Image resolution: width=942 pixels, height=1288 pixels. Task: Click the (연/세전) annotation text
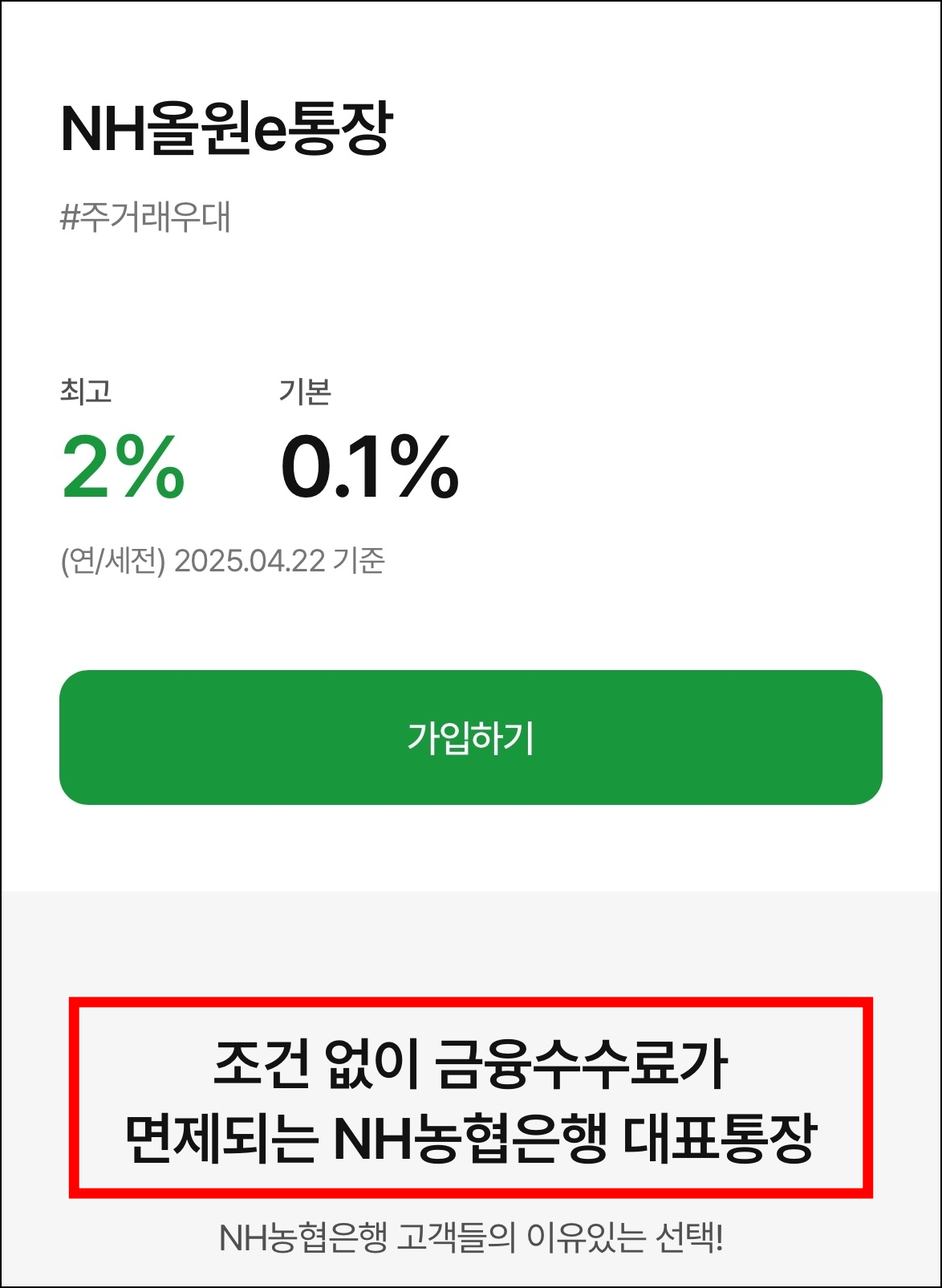tap(112, 560)
